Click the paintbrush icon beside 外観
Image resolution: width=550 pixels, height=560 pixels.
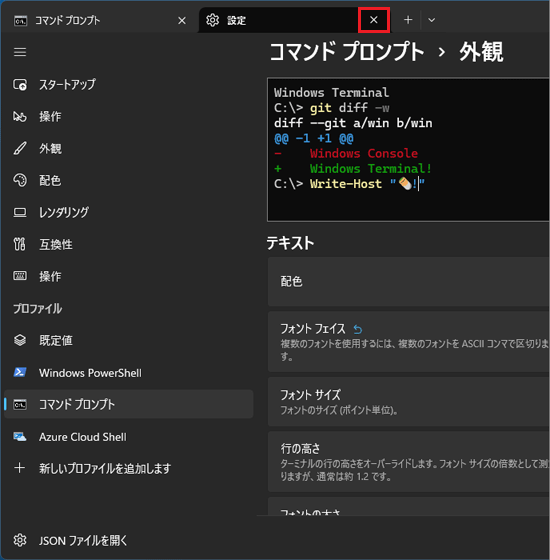click(x=20, y=149)
